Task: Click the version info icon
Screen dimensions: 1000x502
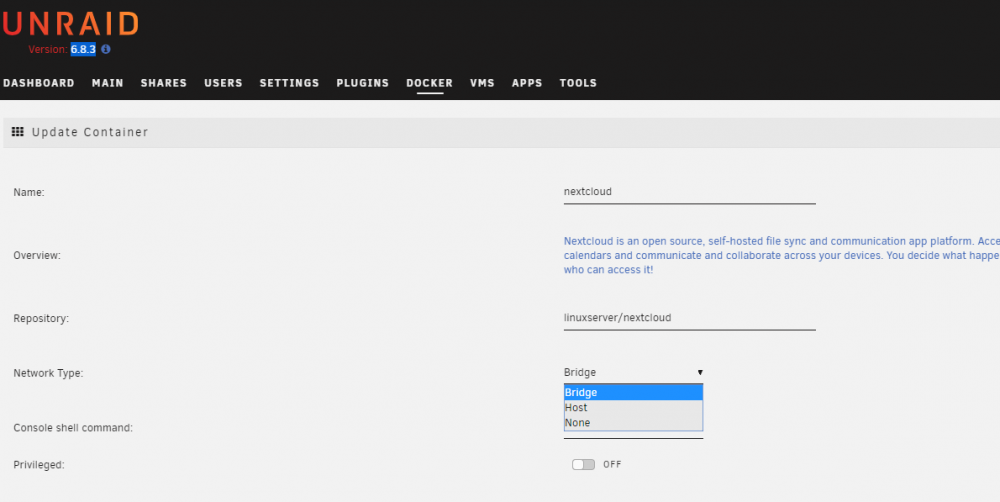Action: point(106,49)
